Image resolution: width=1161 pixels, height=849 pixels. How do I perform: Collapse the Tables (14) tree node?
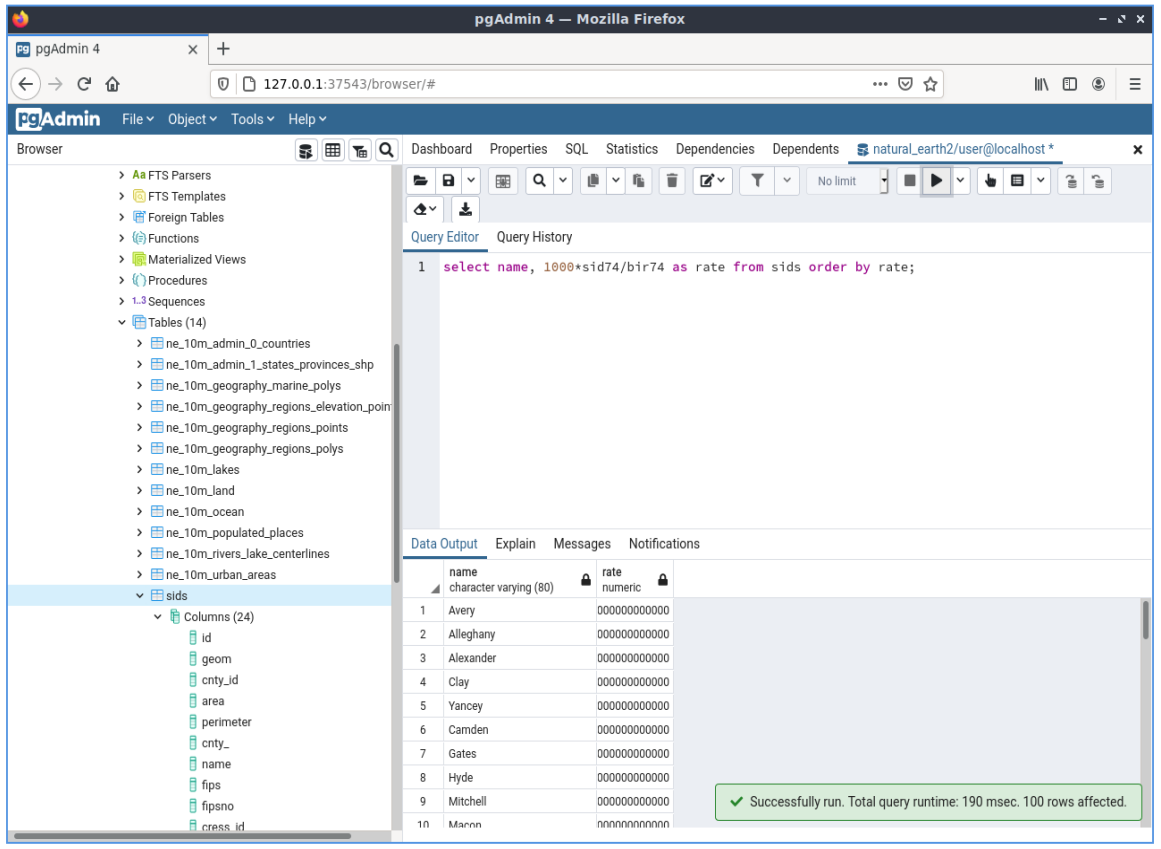pyautogui.click(x=121, y=323)
